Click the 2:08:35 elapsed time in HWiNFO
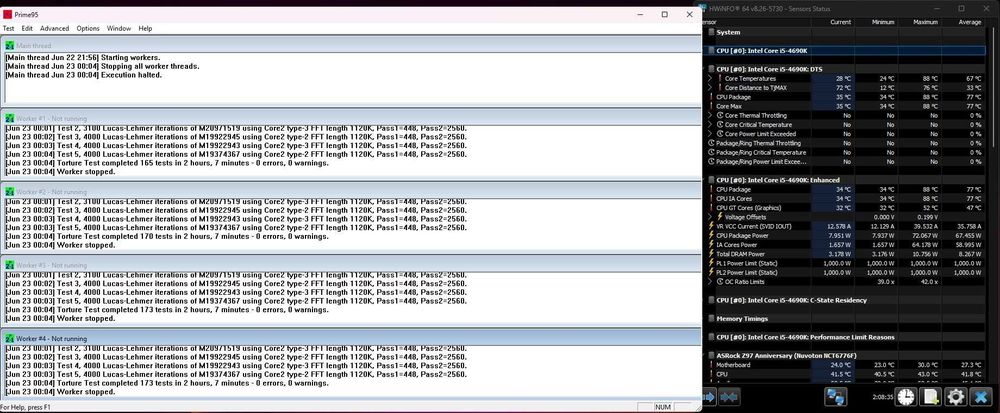This screenshot has height=413, width=1000. 882,397
